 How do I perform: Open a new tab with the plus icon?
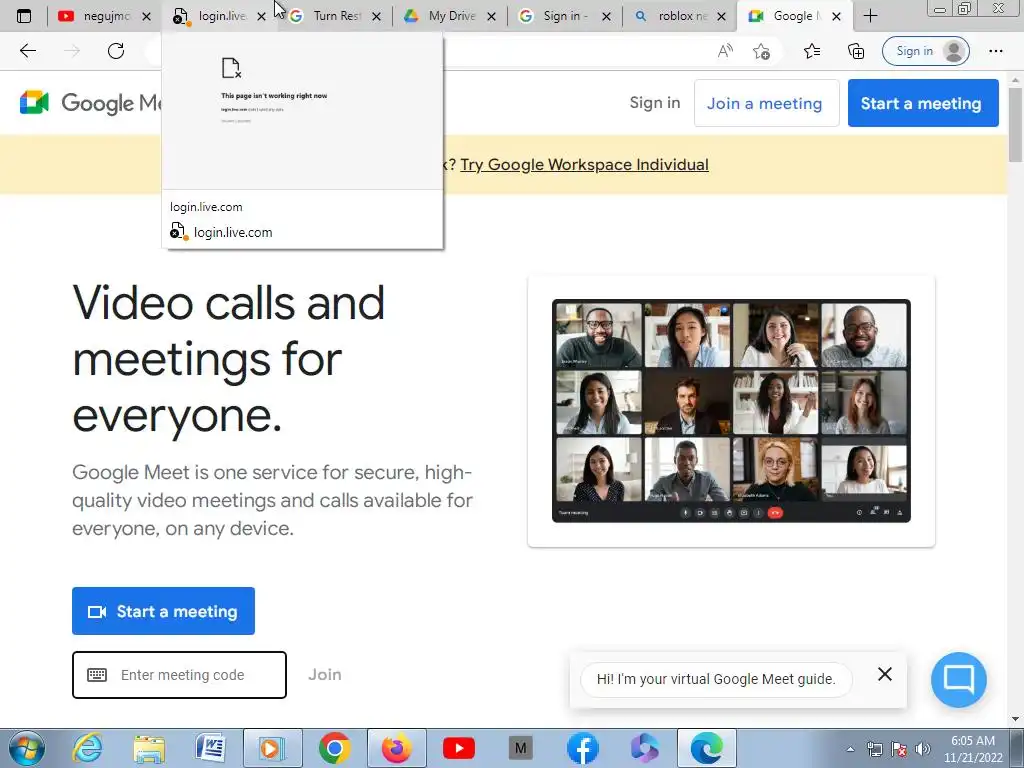click(x=870, y=16)
